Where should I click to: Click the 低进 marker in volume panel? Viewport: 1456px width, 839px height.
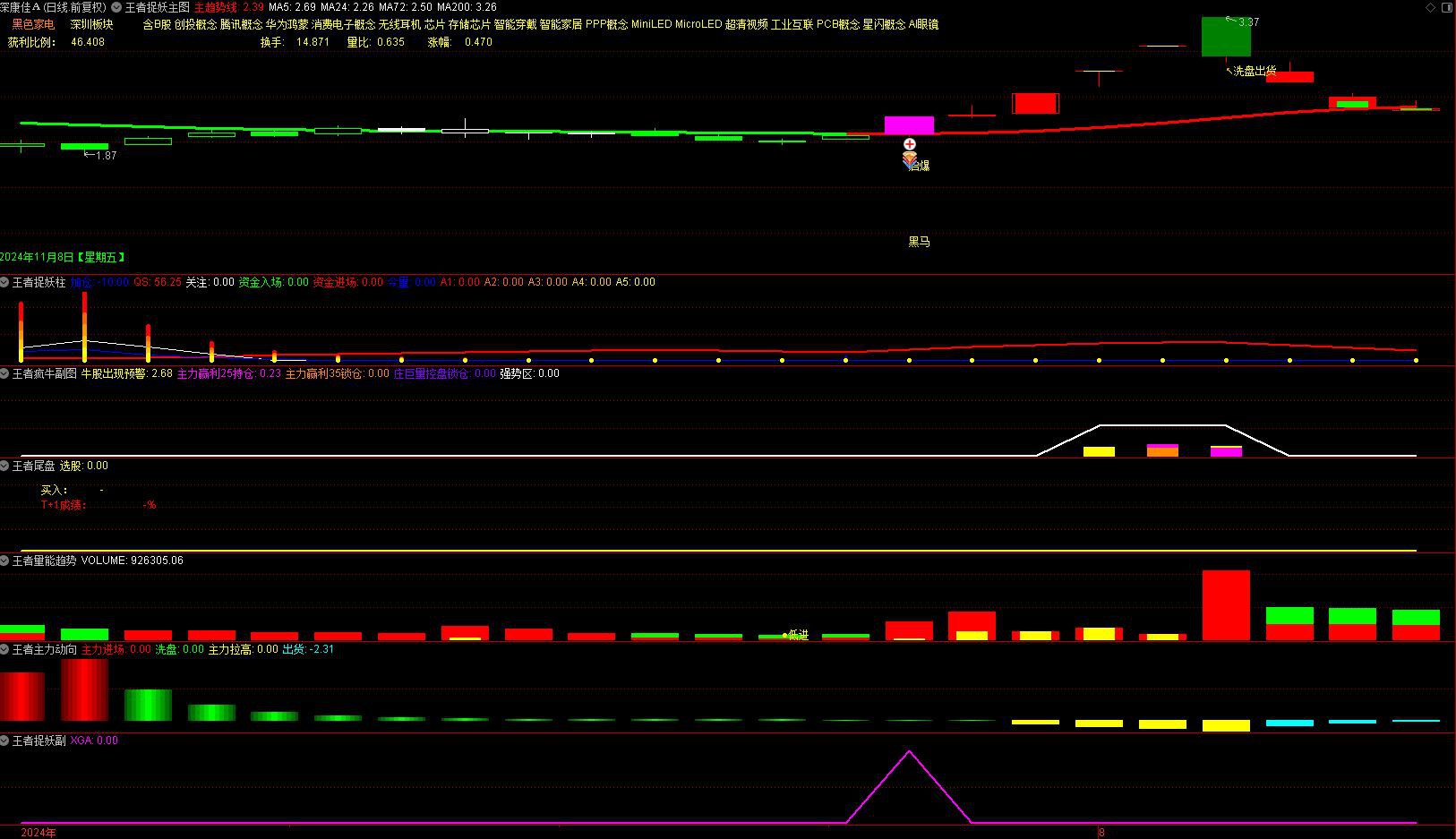[x=795, y=635]
